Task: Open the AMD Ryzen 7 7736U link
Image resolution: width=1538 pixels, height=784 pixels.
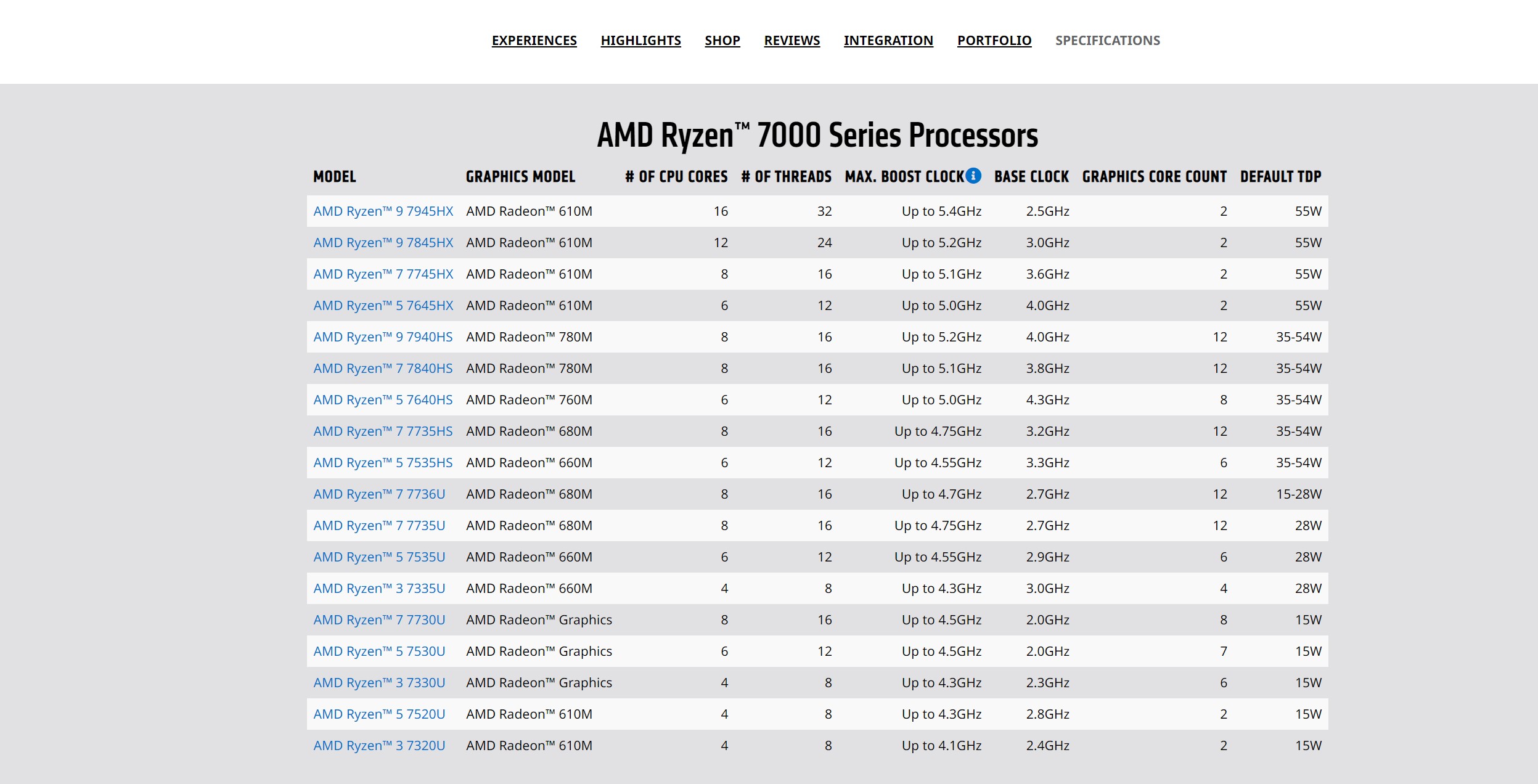Action: (x=379, y=494)
